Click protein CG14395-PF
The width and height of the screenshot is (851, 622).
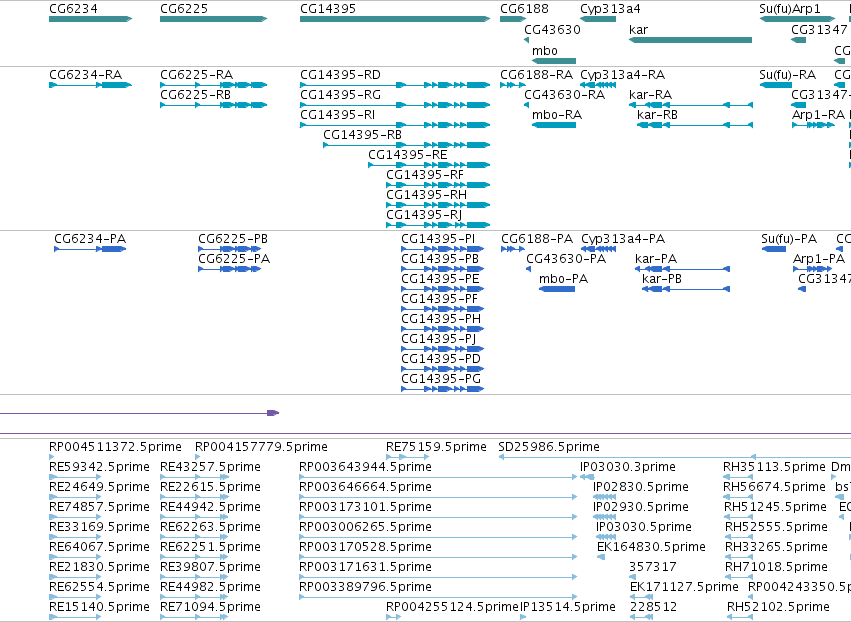[440, 299]
